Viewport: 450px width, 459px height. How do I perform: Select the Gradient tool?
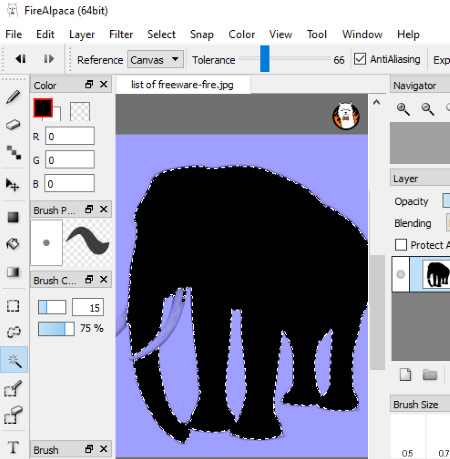click(x=13, y=272)
